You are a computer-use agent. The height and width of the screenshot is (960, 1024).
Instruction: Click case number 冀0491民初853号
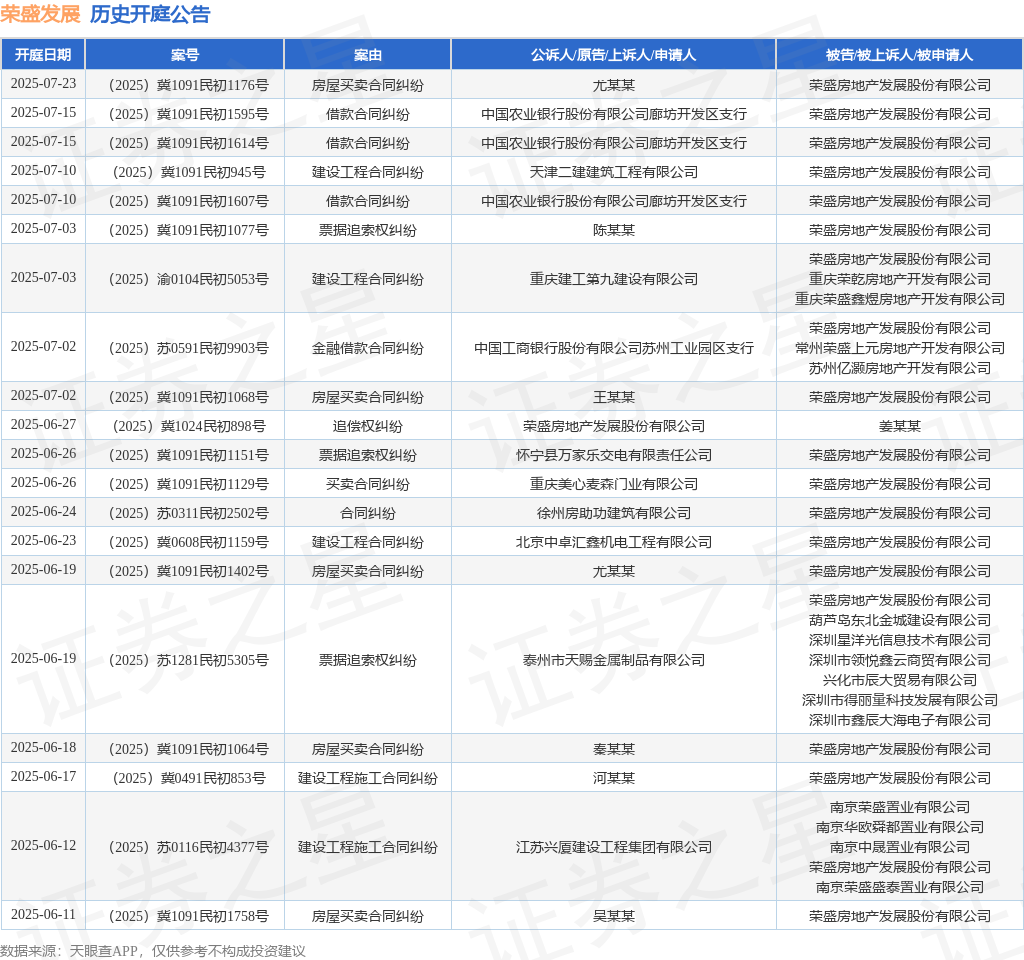click(213, 778)
